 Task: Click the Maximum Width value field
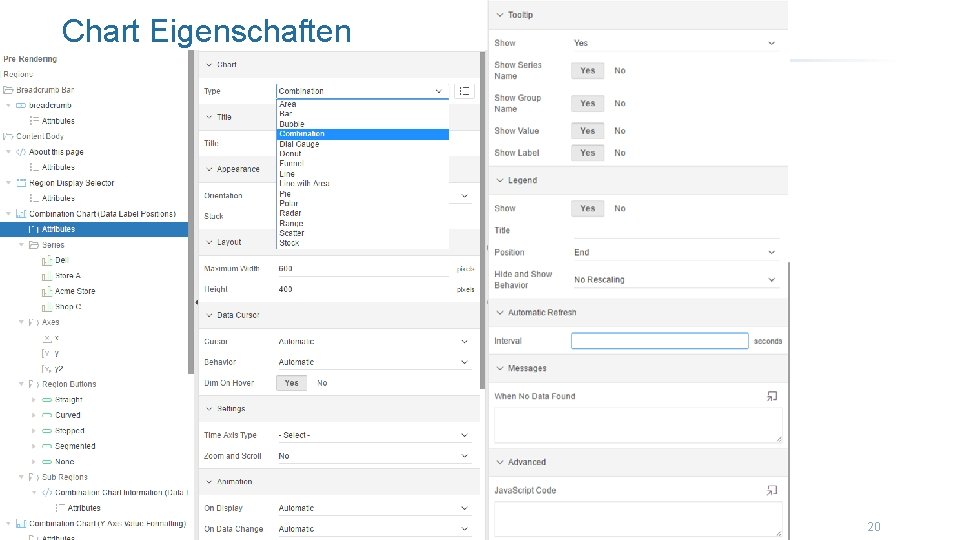pos(363,269)
